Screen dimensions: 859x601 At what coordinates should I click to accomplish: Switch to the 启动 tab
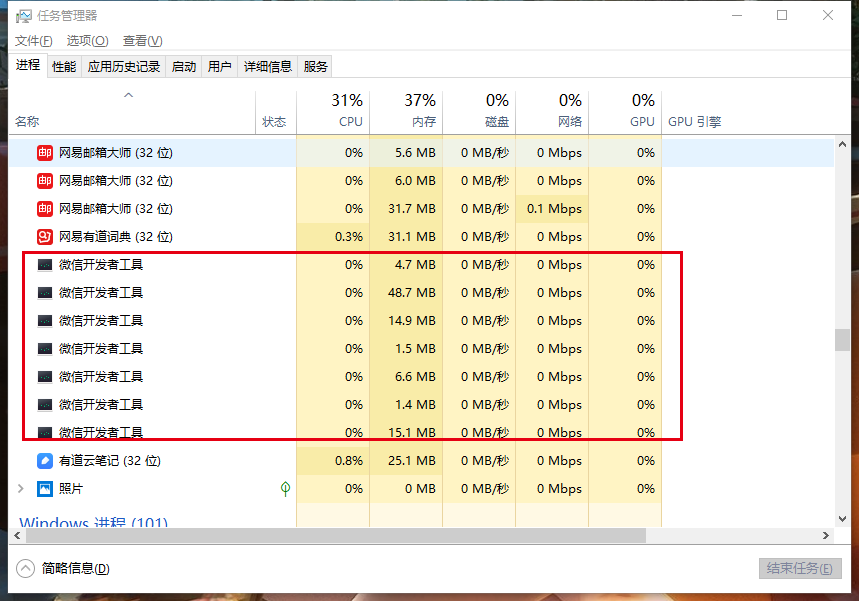[184, 67]
